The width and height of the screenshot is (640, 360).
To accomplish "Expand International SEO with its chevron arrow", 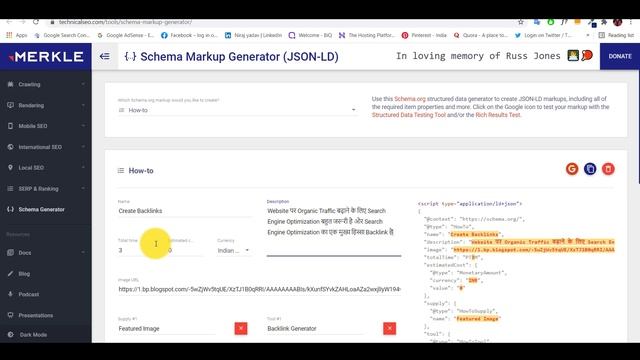I will 83,147.
